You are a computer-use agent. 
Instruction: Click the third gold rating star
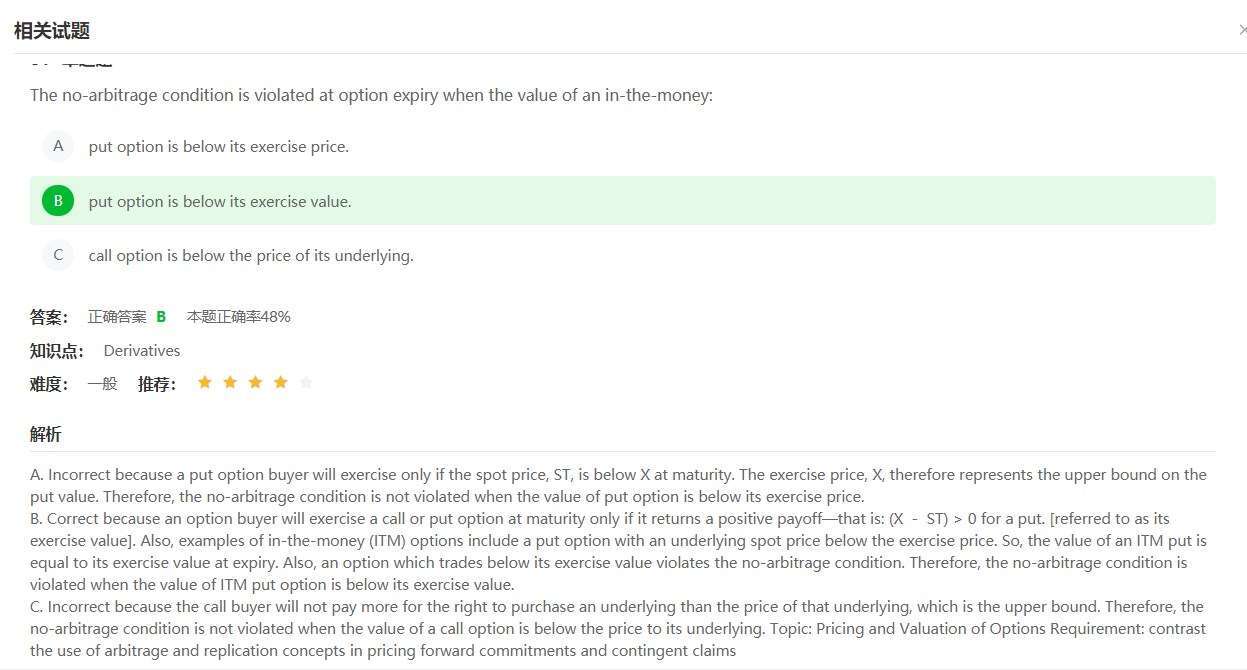(x=255, y=382)
